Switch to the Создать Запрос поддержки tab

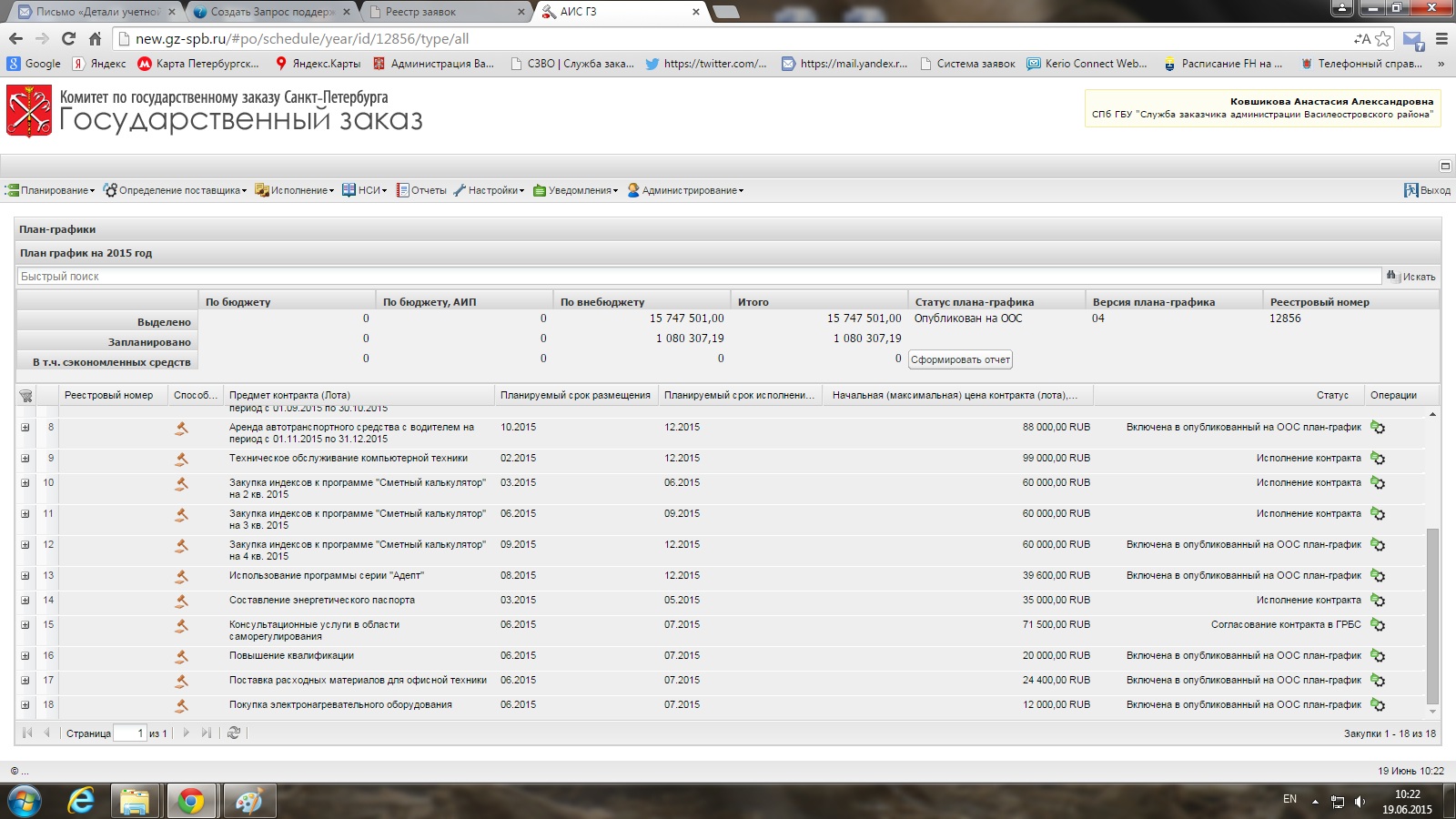click(271, 12)
